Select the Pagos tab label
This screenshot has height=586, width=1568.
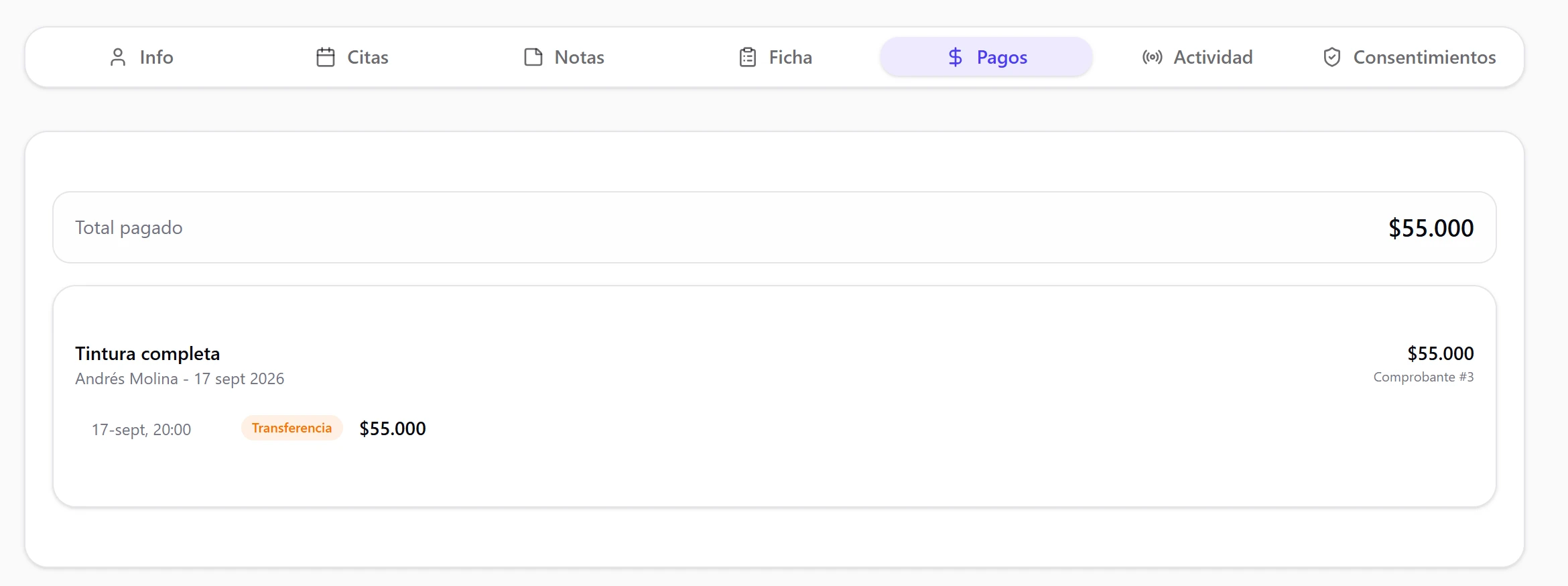tap(1002, 58)
